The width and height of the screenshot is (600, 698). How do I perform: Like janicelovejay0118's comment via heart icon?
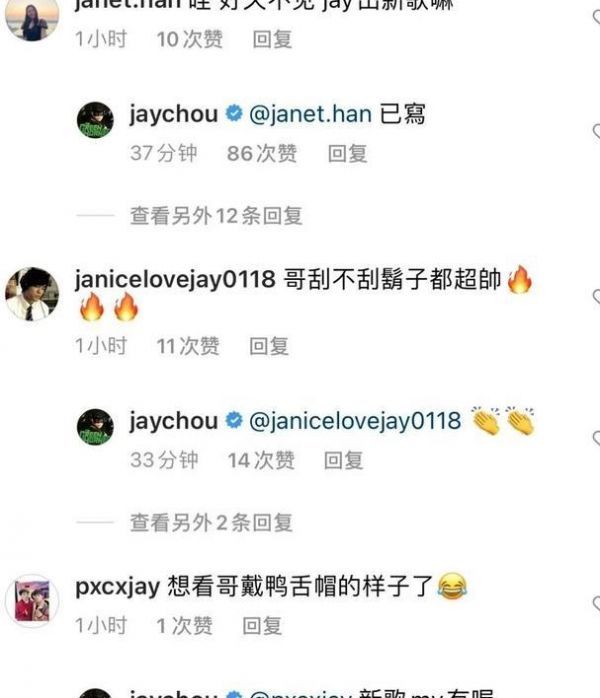pos(596,296)
